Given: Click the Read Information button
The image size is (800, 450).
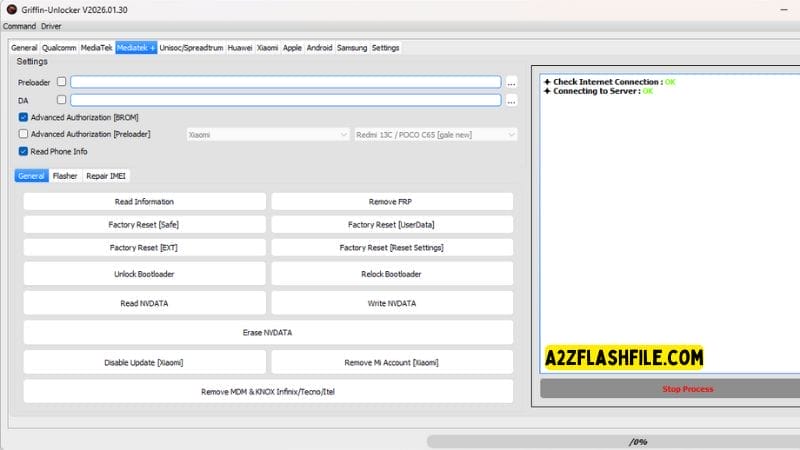Looking at the screenshot, I should (144, 202).
